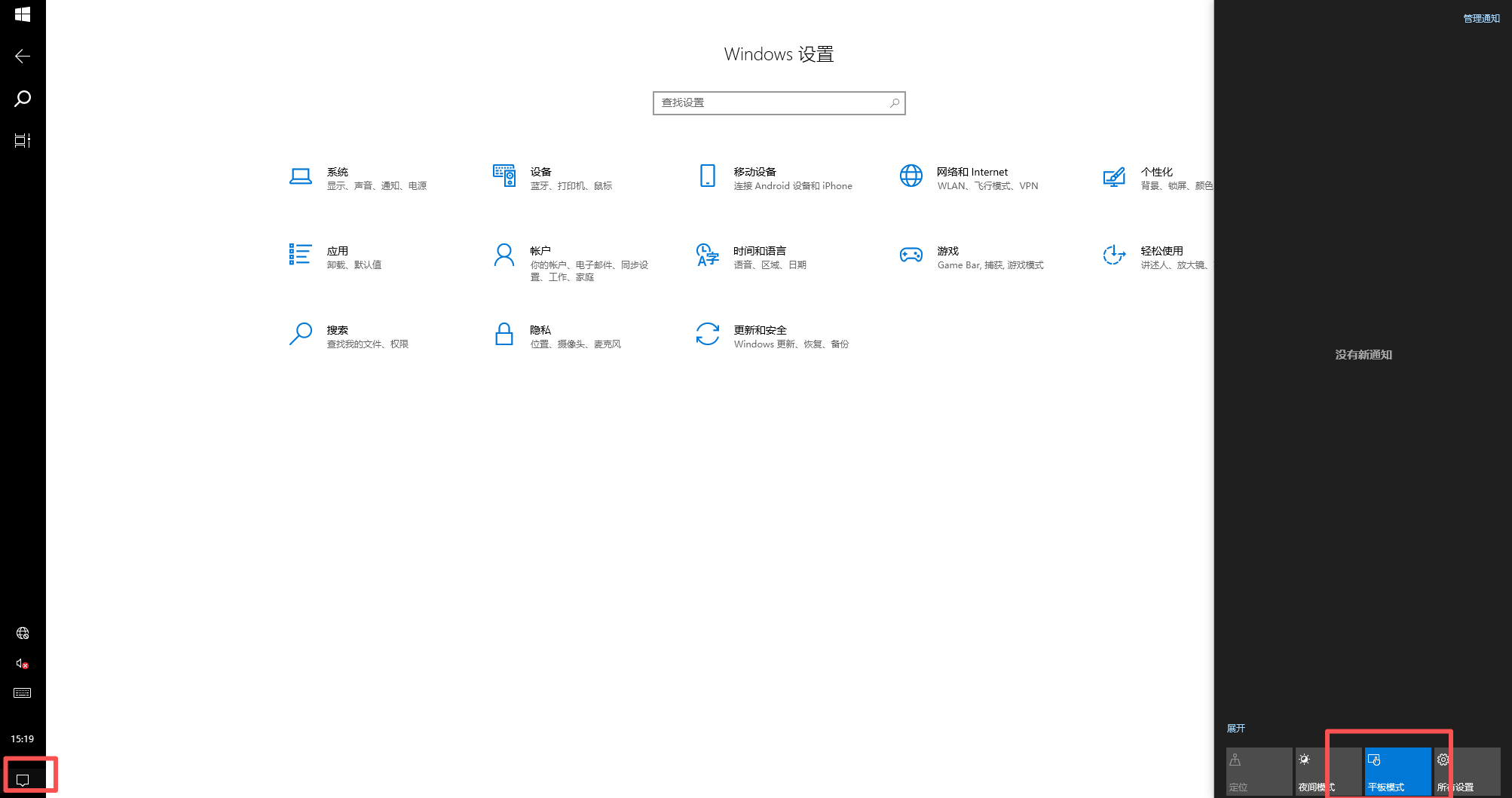
Task: Click the Windows 设置 heading
Action: coord(779,54)
